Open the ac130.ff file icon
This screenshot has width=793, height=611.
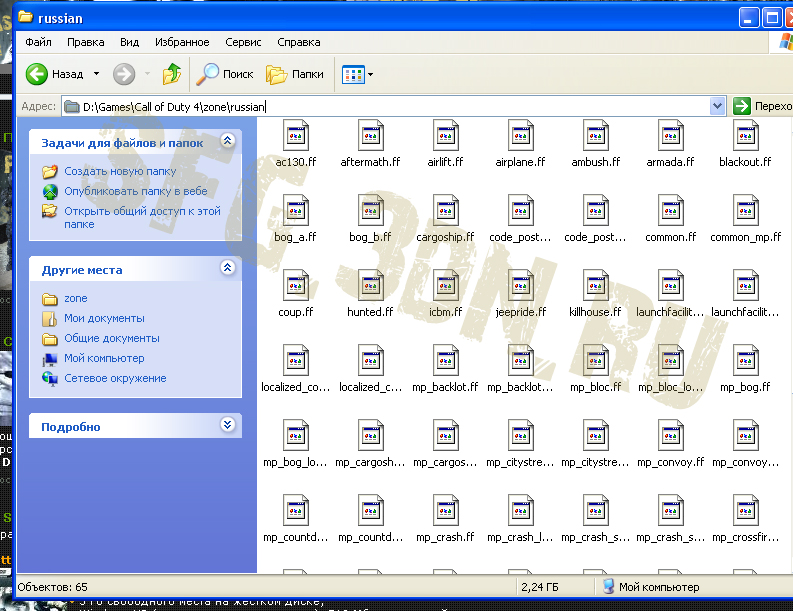click(x=296, y=136)
